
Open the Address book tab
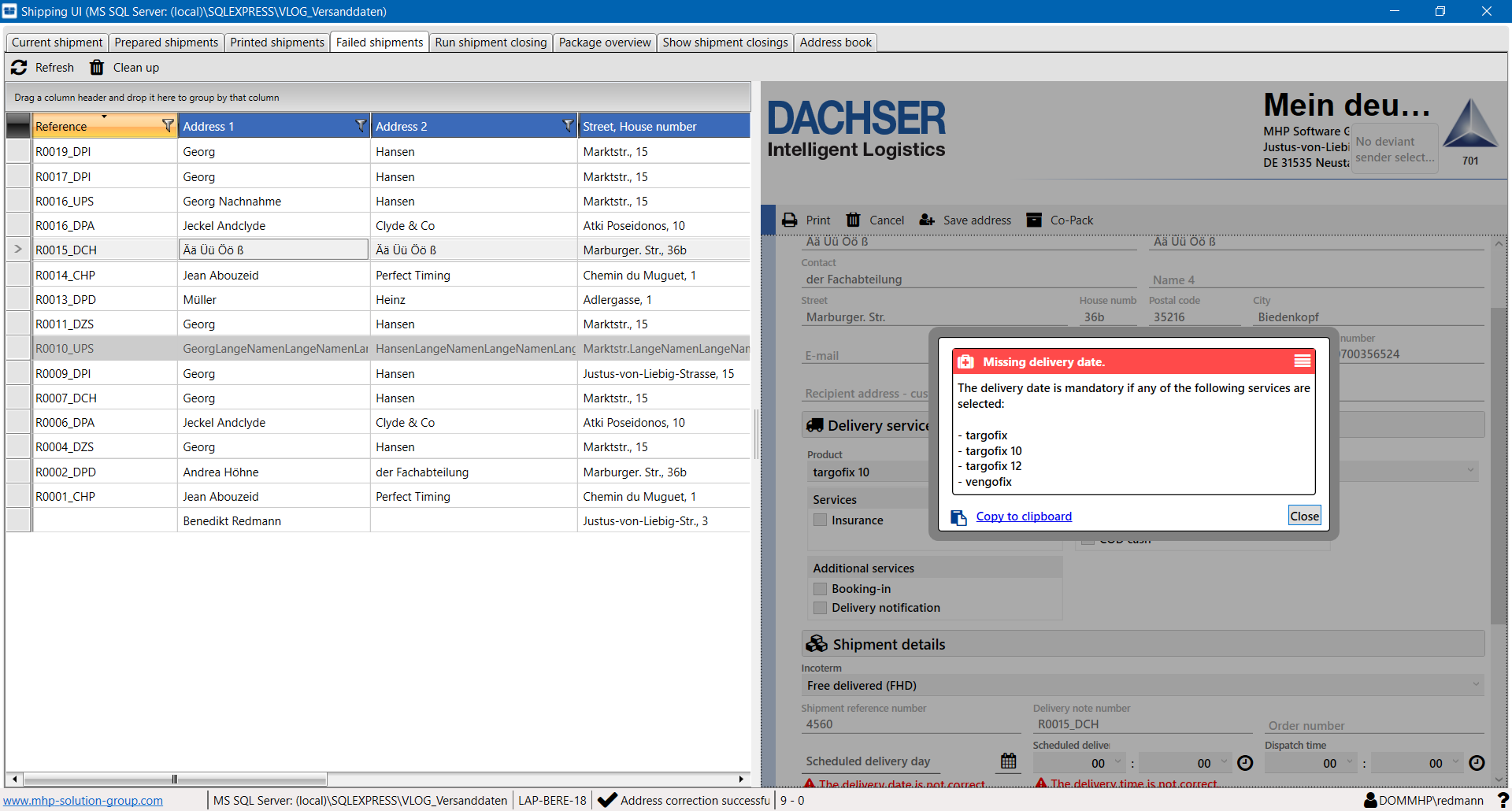835,43
